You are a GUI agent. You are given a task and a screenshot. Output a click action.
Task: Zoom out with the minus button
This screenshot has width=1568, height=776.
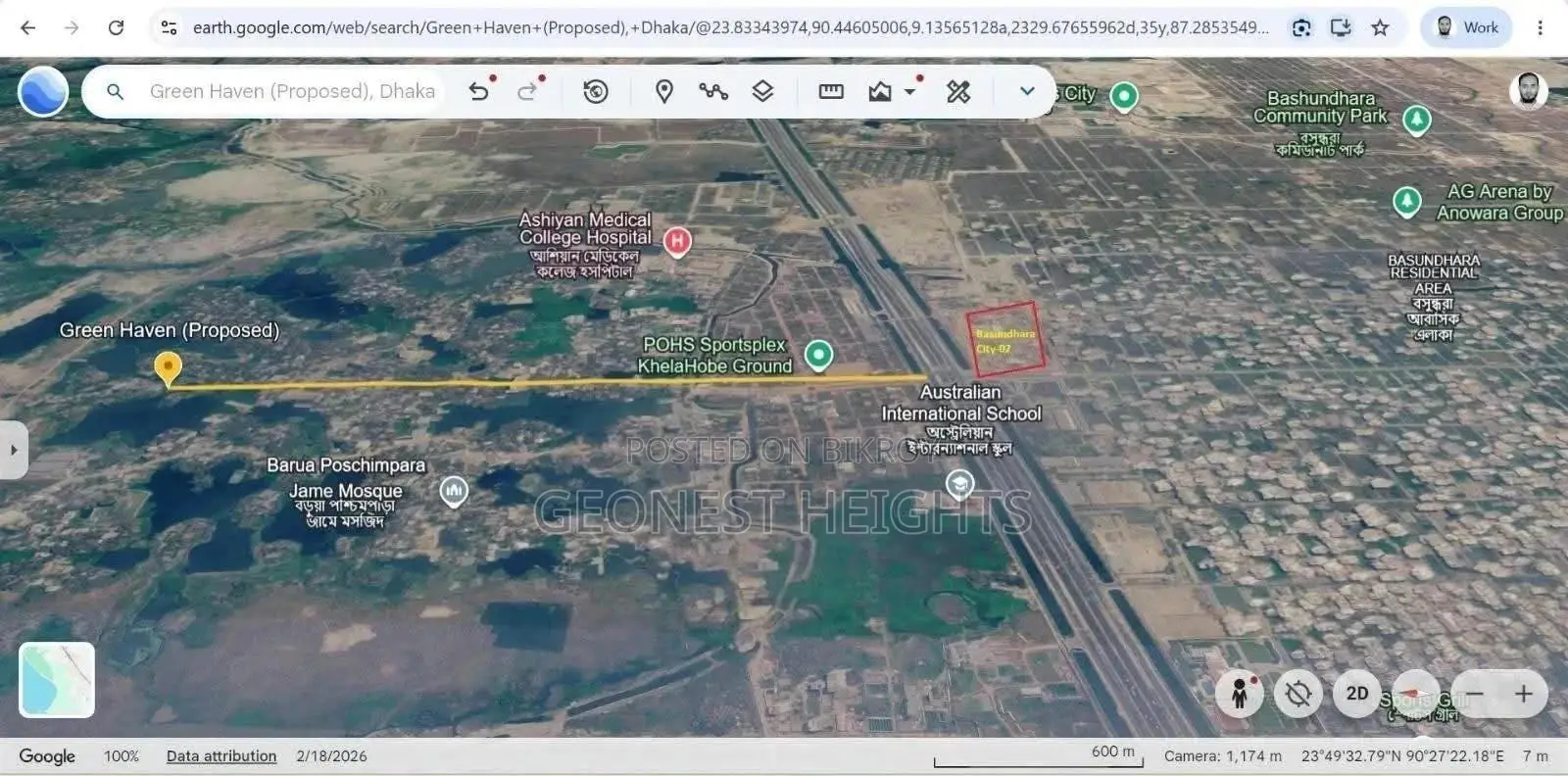click(1475, 694)
